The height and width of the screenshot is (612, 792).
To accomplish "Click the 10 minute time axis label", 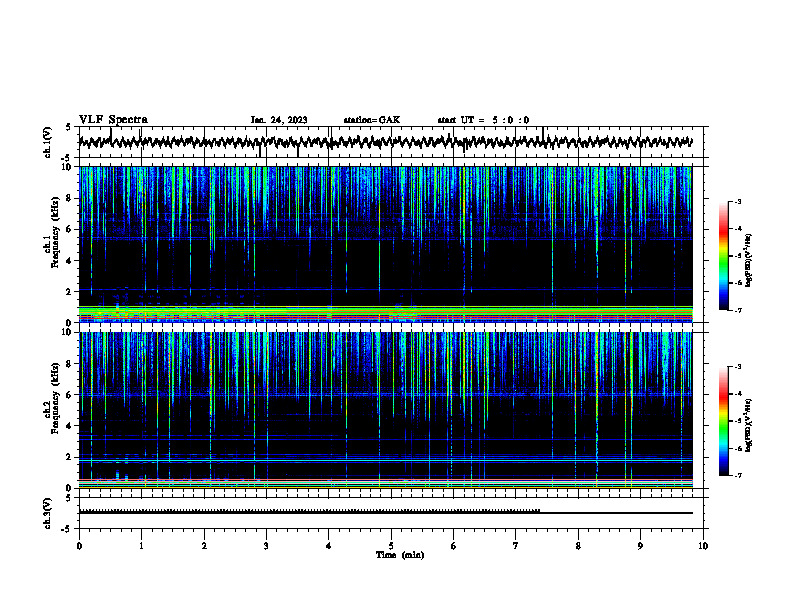I will (x=703, y=546).
